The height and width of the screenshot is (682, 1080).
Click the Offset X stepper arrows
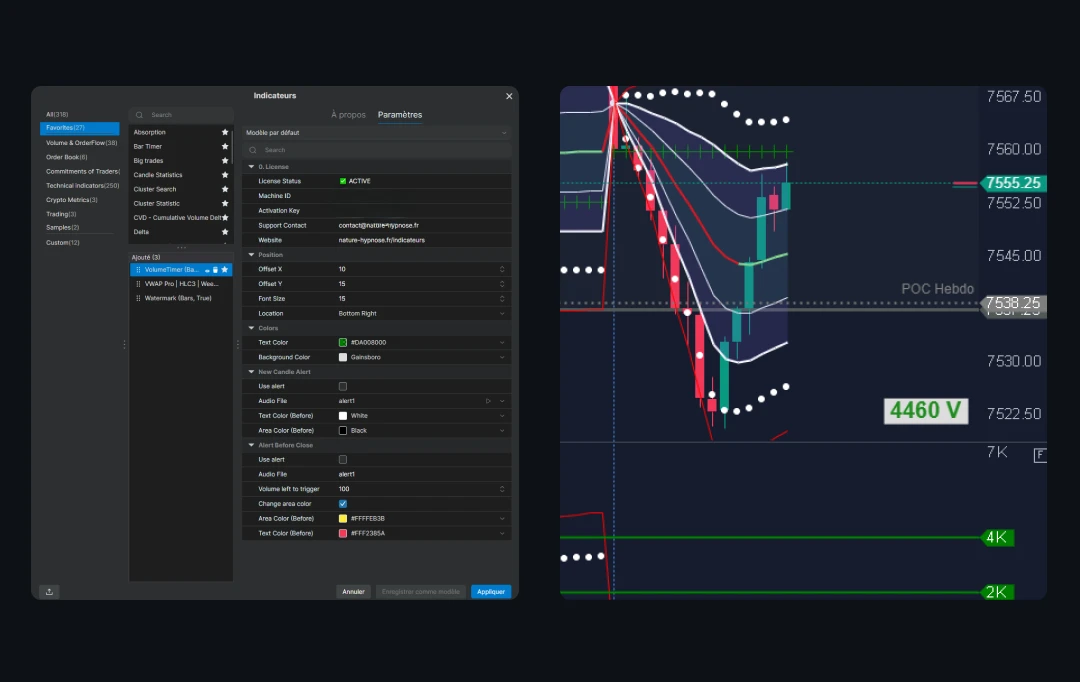pos(502,269)
